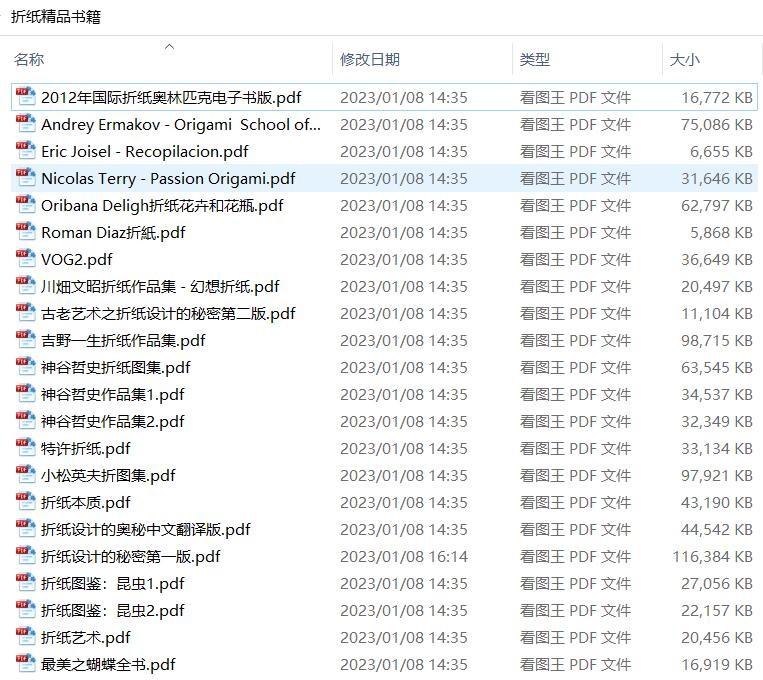763x680 pixels.
Task: Click the 75,086 KB size value
Action: (717, 125)
